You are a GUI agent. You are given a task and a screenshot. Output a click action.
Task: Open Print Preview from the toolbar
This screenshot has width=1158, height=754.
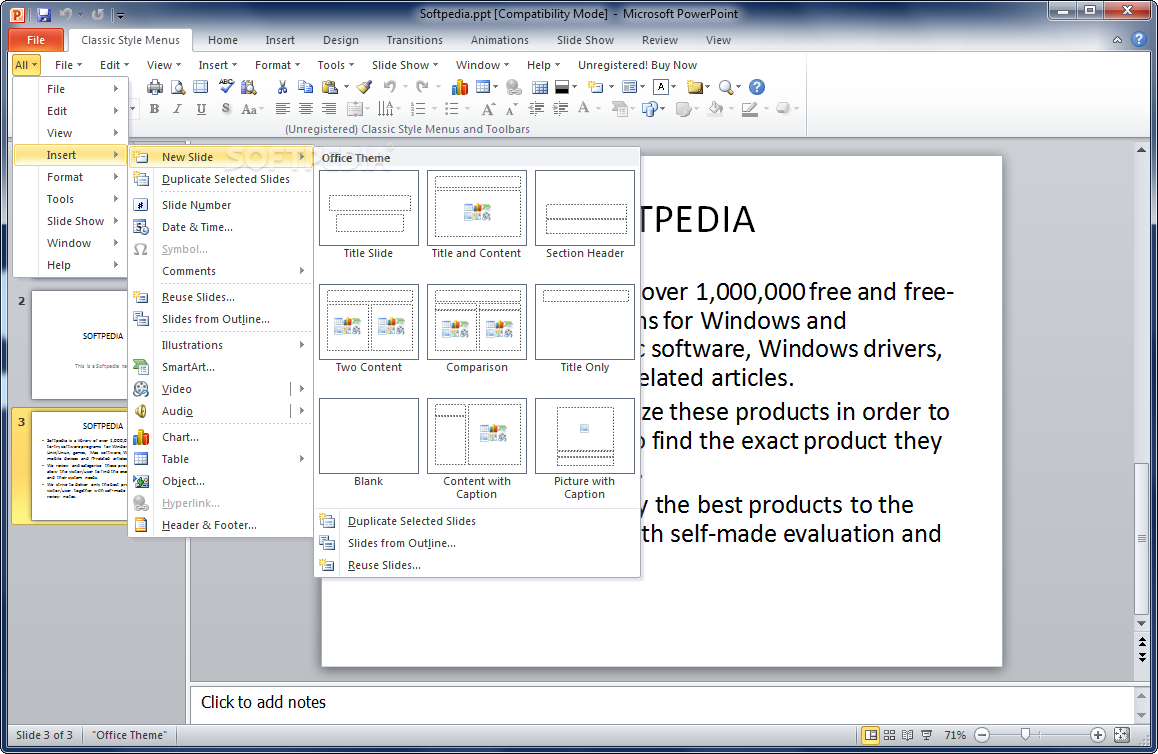click(x=178, y=87)
